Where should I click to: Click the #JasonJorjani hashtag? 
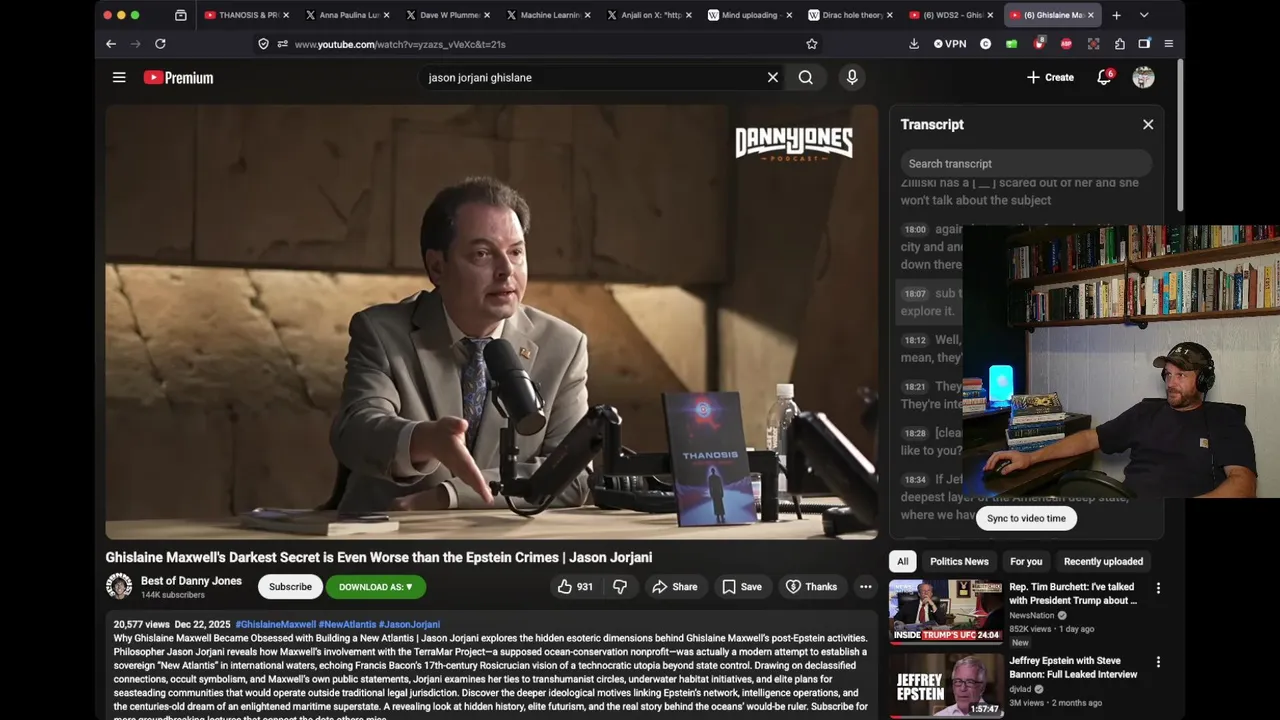click(x=409, y=624)
